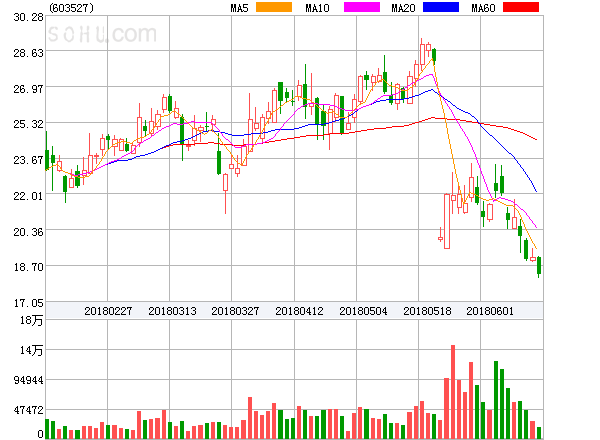This screenshot has height=440, width=600.
Task: Select the MA60 legend label
Action: [483, 8]
